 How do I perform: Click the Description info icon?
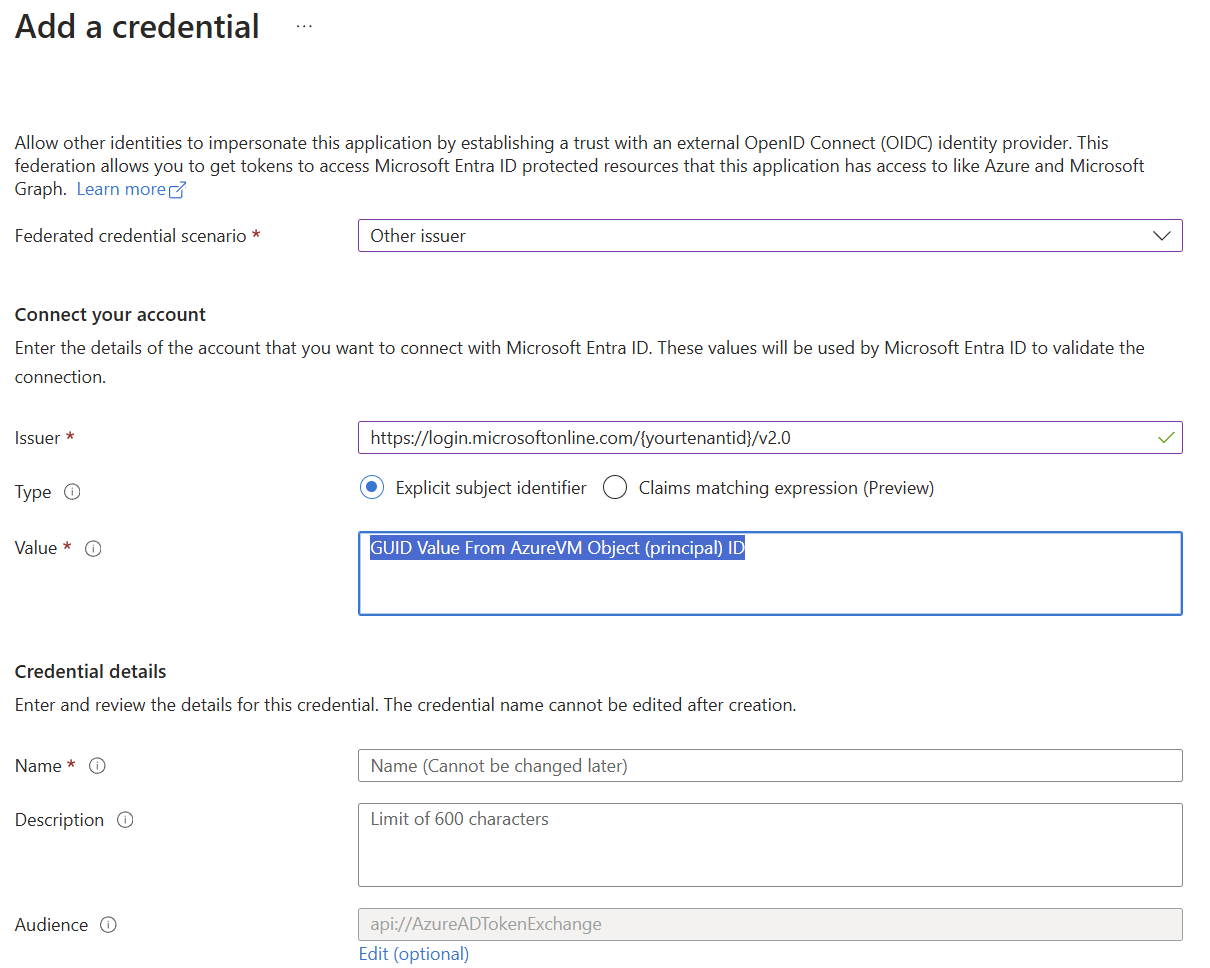coord(125,820)
